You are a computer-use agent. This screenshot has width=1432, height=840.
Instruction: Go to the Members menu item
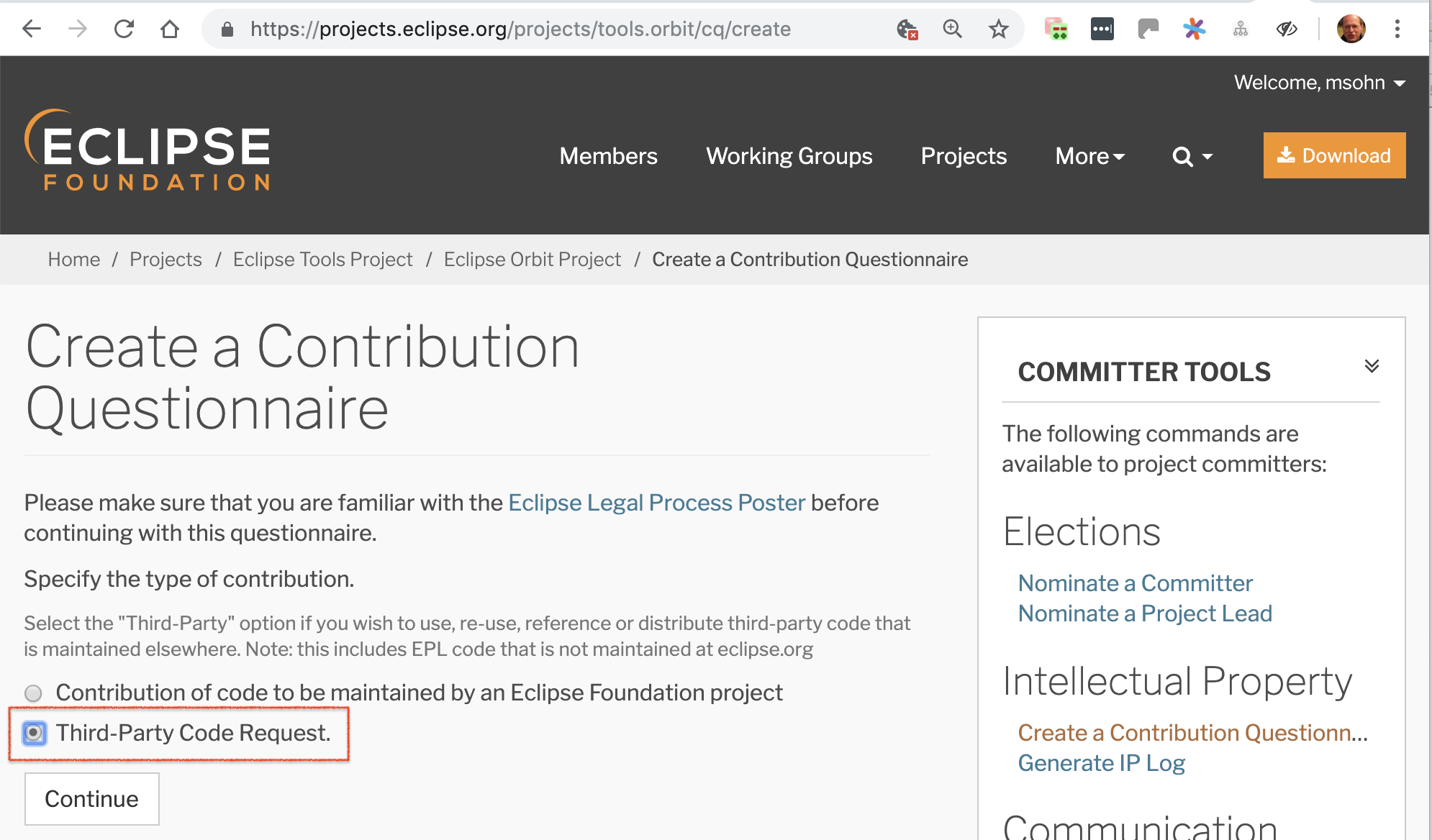point(608,156)
